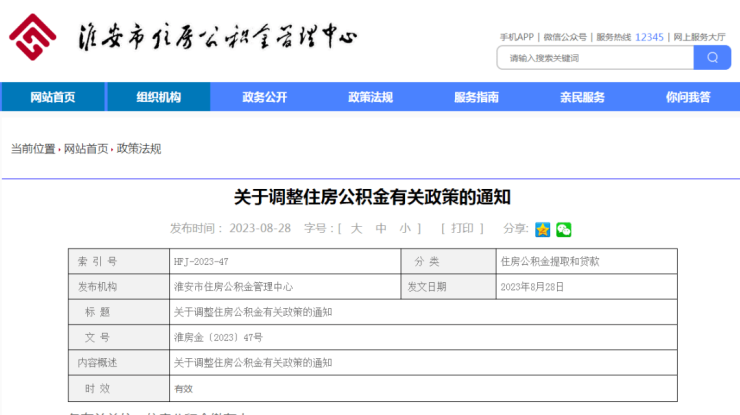This screenshot has height=415, width=740.
Task: Open the 微信公众号 link
Action: [x=565, y=37]
